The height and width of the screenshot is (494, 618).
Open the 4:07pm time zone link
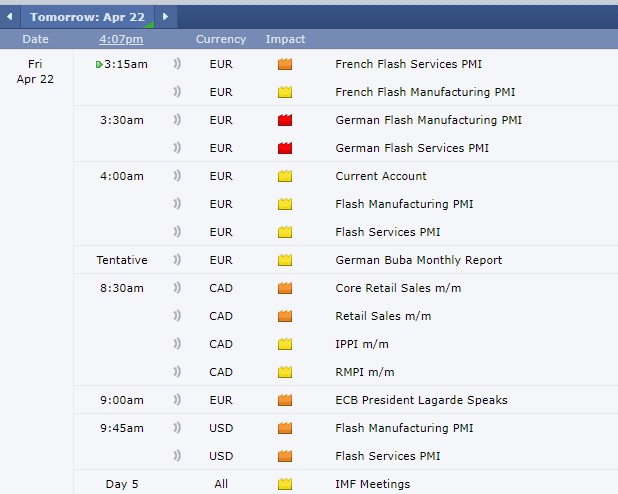coord(121,39)
